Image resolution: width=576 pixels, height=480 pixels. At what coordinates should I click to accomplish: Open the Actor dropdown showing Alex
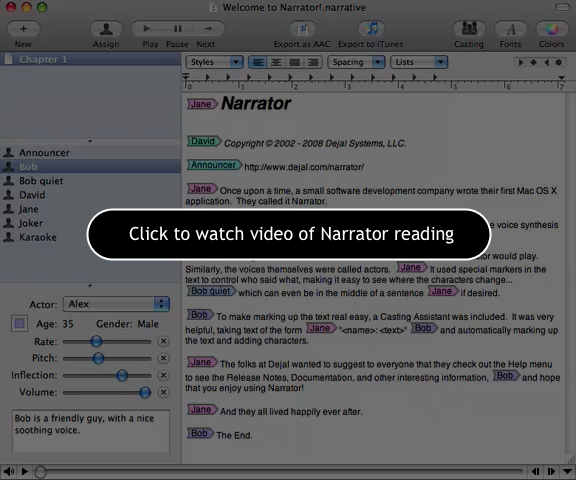coord(116,304)
